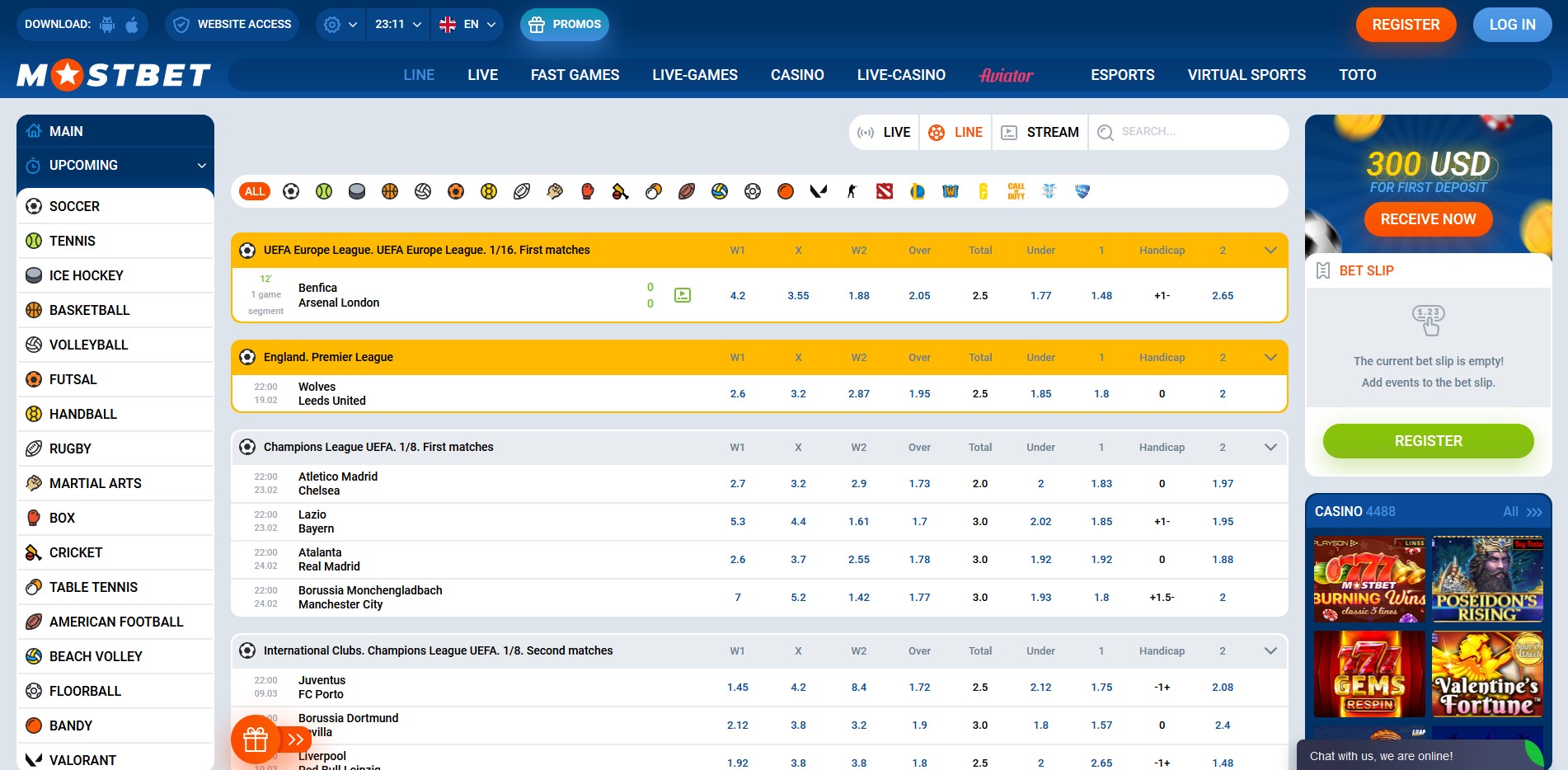The height and width of the screenshot is (770, 1568).
Task: Select the soccer ball icon in the sport filter bar
Action: [291, 191]
